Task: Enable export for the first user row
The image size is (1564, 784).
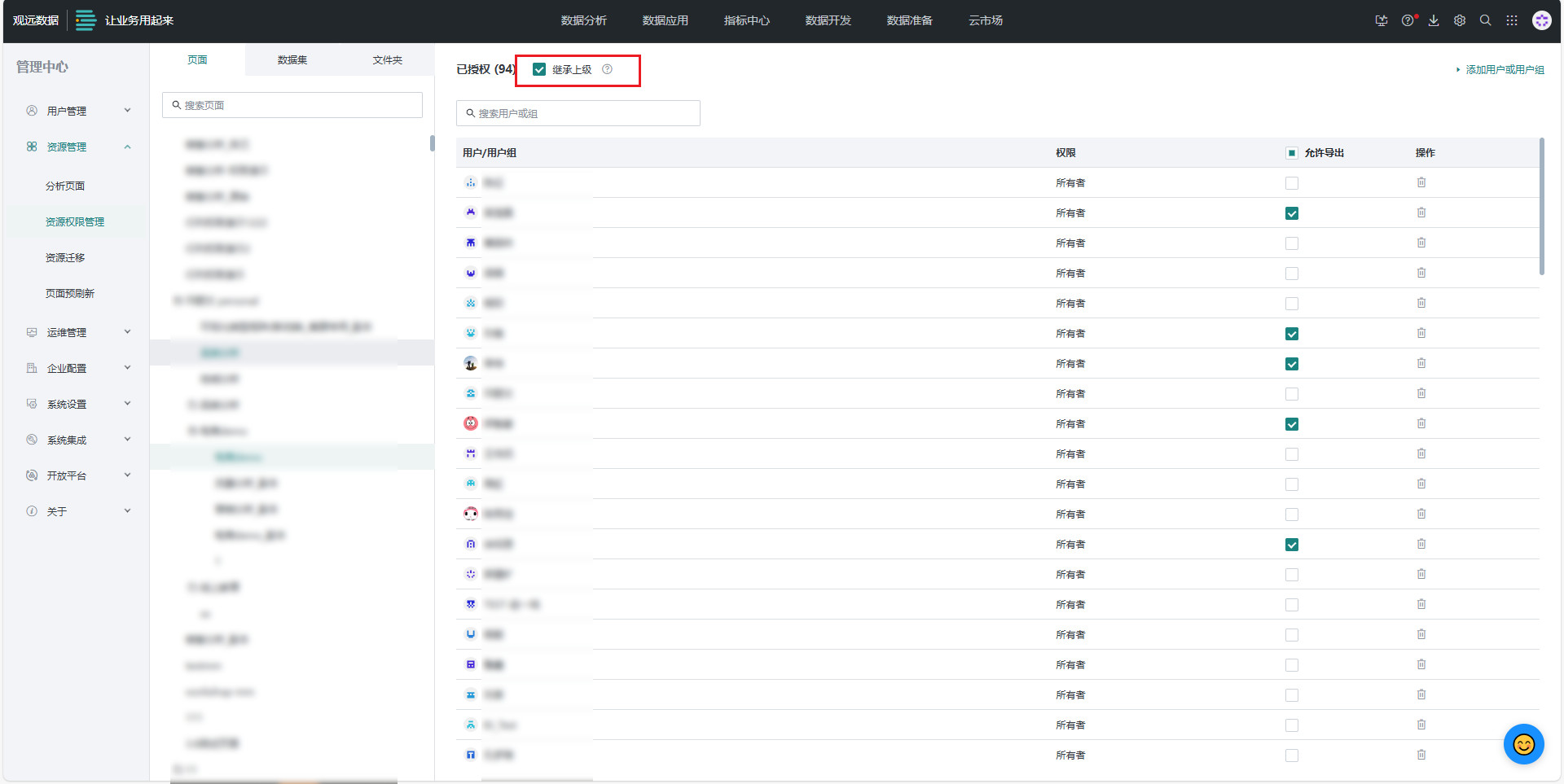Action: point(1292,183)
